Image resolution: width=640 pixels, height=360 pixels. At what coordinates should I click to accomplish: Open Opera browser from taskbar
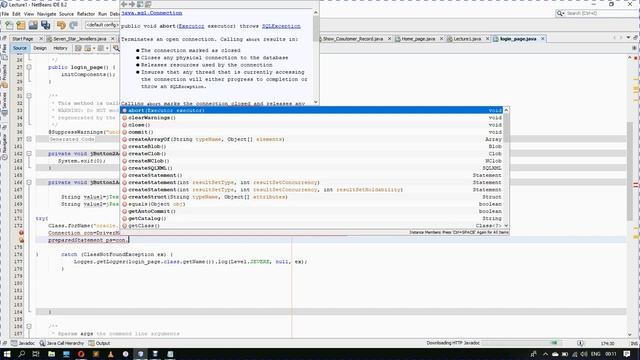click(x=81, y=354)
